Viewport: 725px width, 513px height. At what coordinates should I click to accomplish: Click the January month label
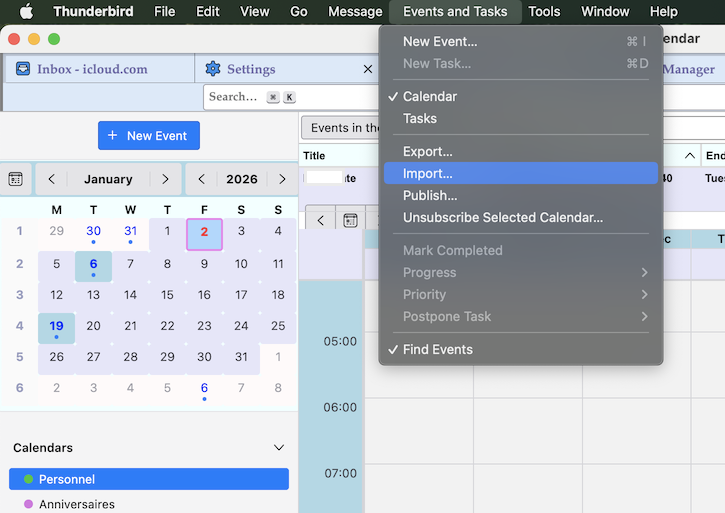108,179
